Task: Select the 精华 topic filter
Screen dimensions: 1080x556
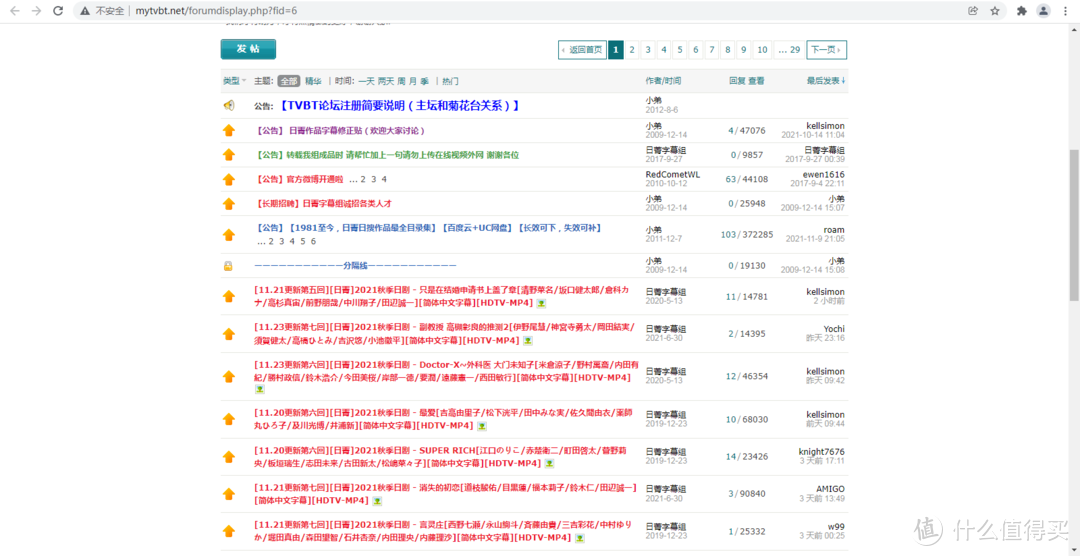Action: pos(313,81)
